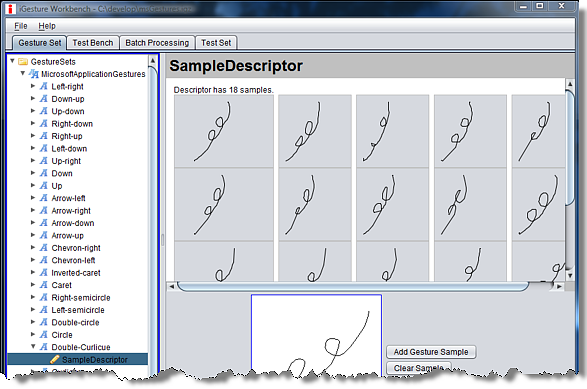Click the GestureSets folder icon

pos(23,61)
